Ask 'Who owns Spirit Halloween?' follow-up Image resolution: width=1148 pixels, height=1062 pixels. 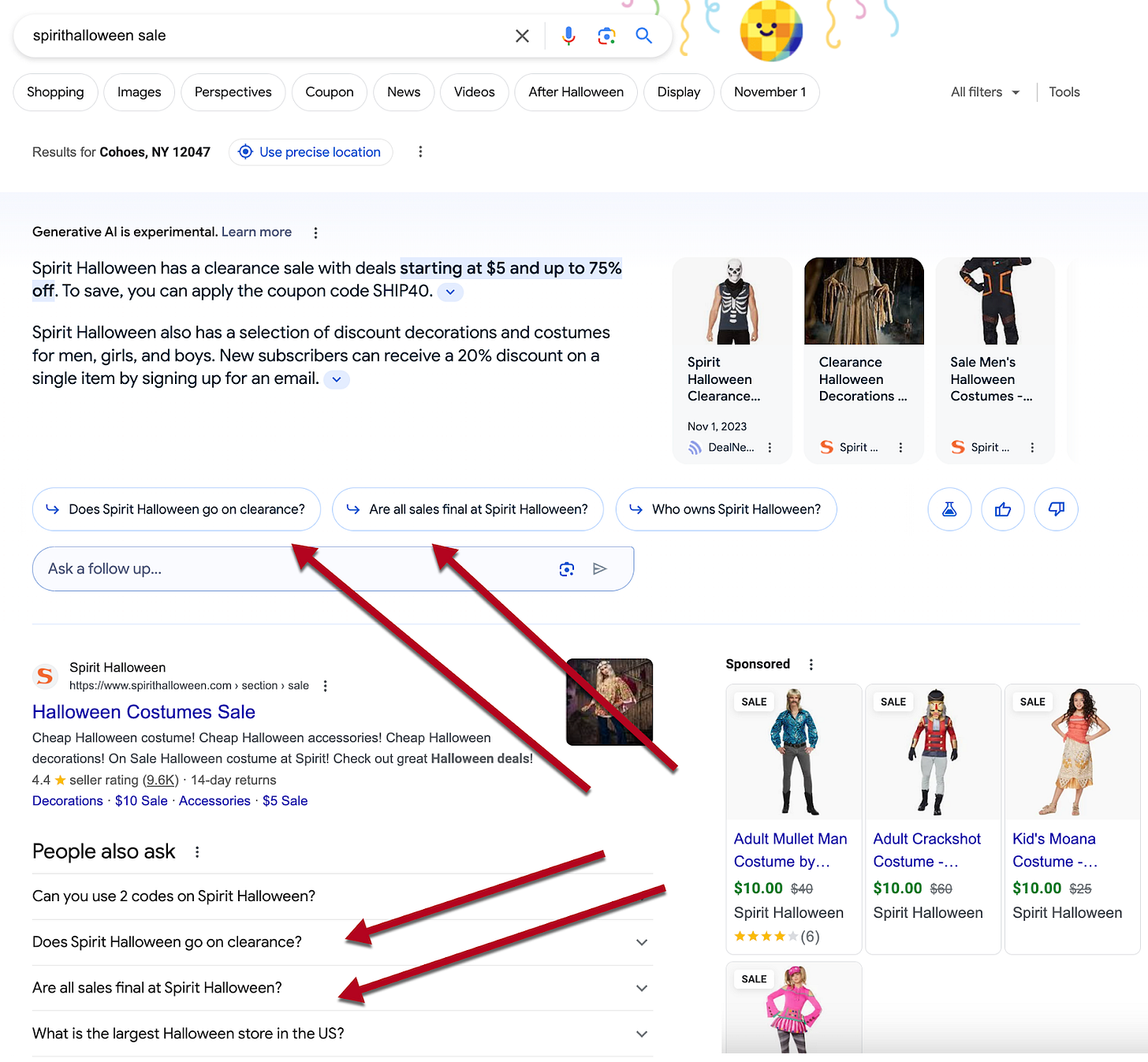[726, 509]
